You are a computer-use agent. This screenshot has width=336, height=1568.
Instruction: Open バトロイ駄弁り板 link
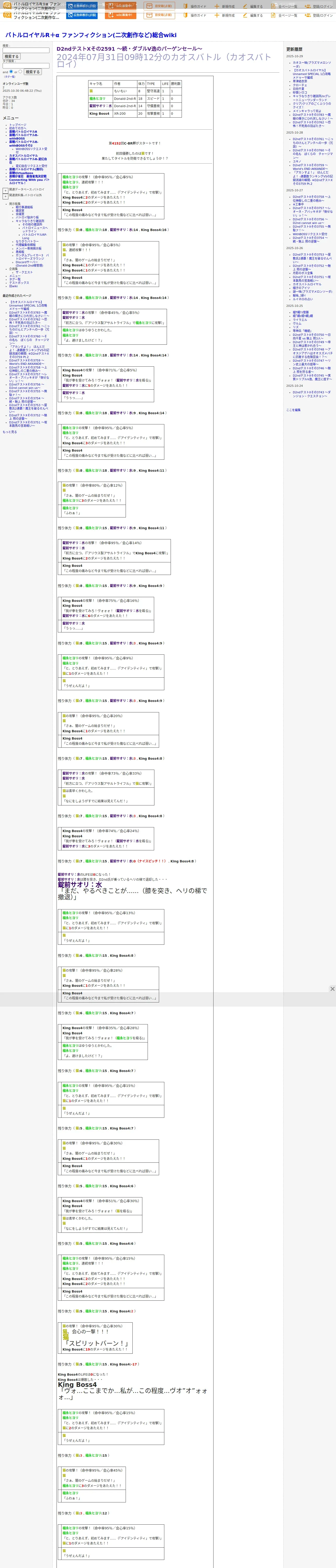pyautogui.click(x=27, y=217)
